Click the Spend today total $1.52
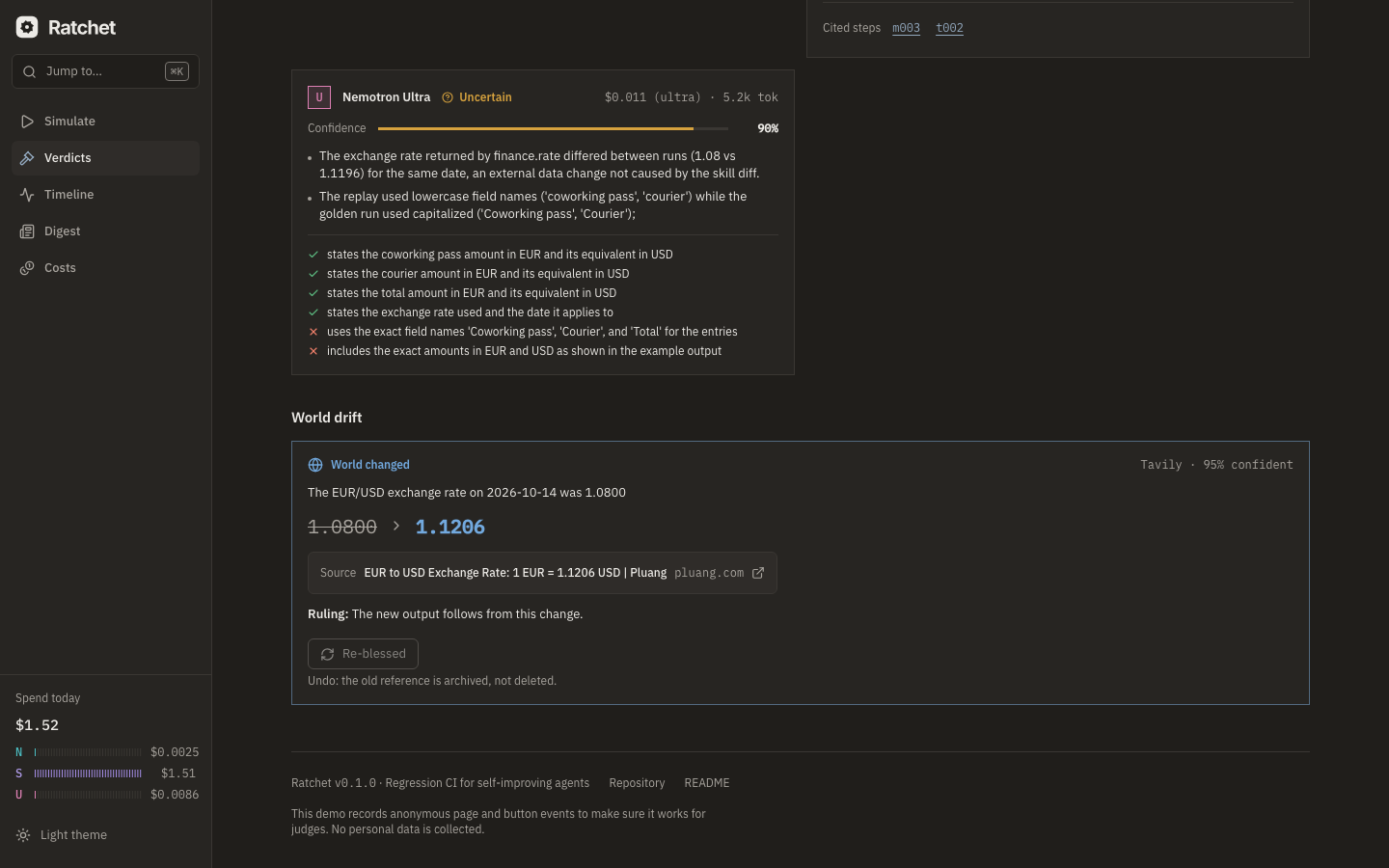This screenshot has height=868, width=1389. tap(37, 725)
